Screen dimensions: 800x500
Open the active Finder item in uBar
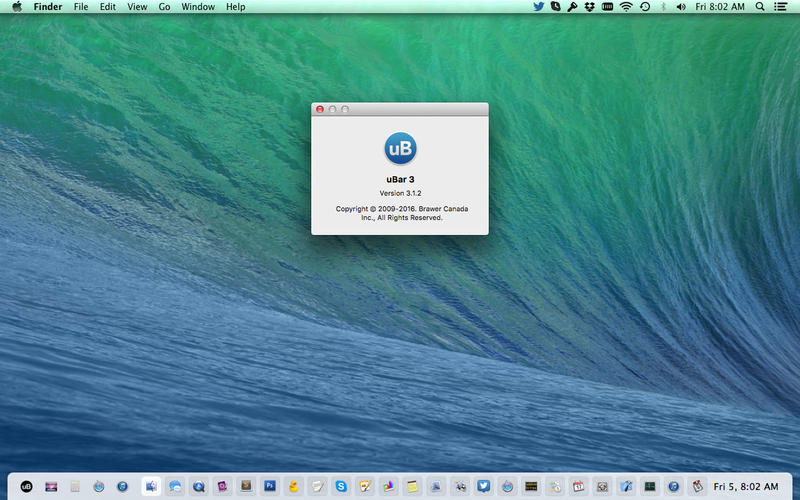(x=151, y=487)
